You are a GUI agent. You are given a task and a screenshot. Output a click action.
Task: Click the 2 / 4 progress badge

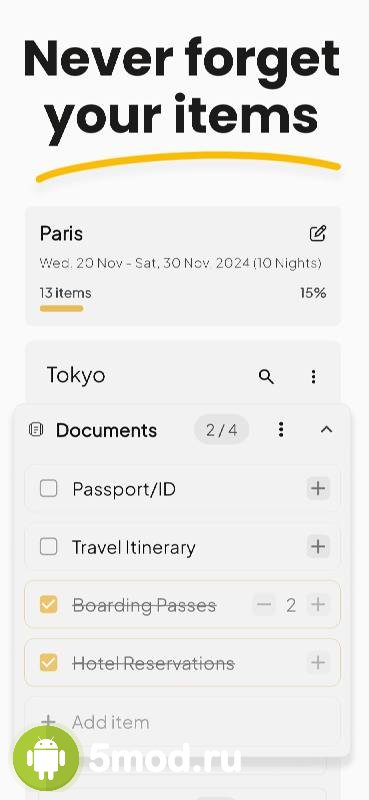[x=222, y=430]
